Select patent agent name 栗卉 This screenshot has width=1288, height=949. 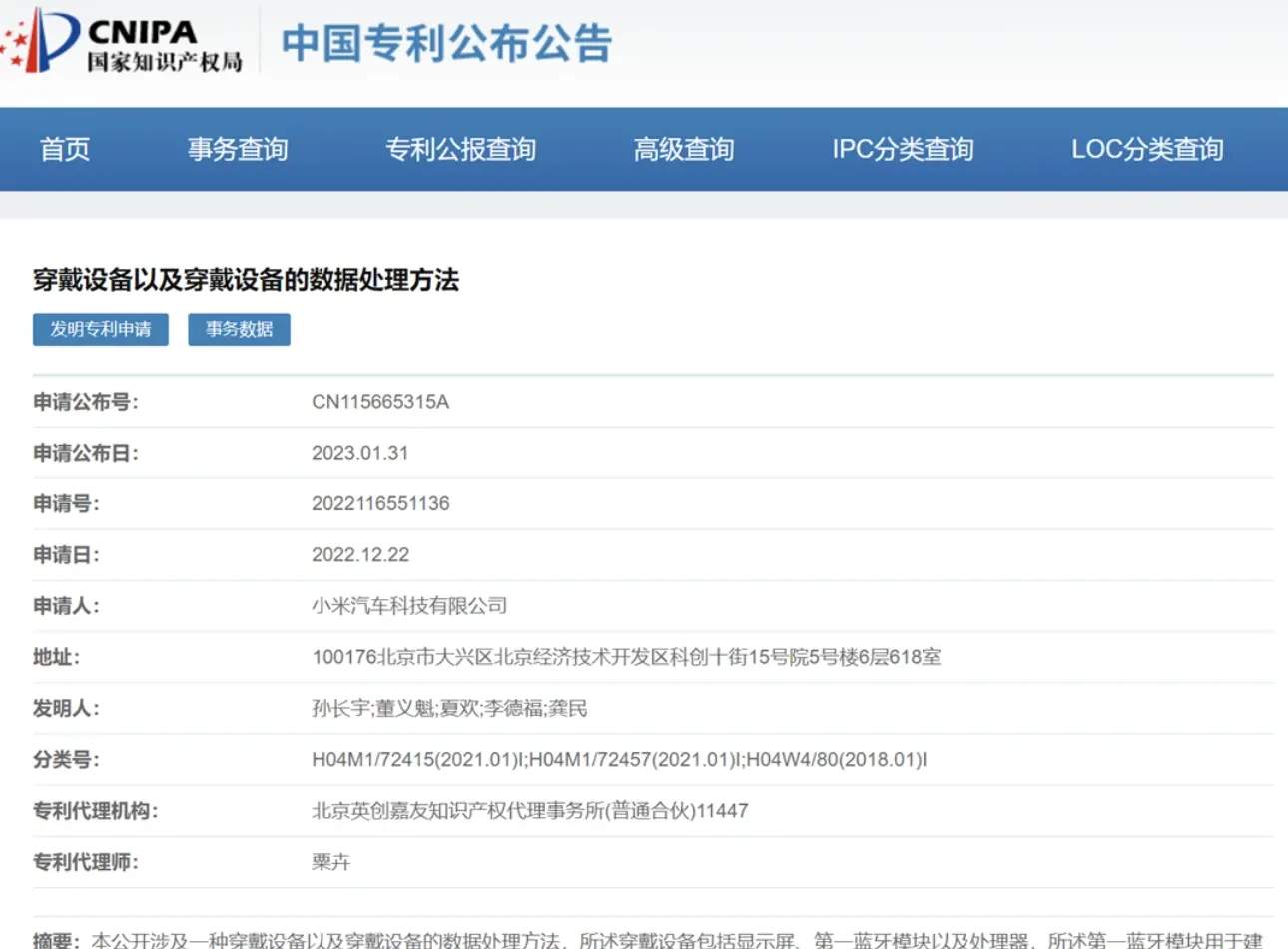[x=331, y=862]
